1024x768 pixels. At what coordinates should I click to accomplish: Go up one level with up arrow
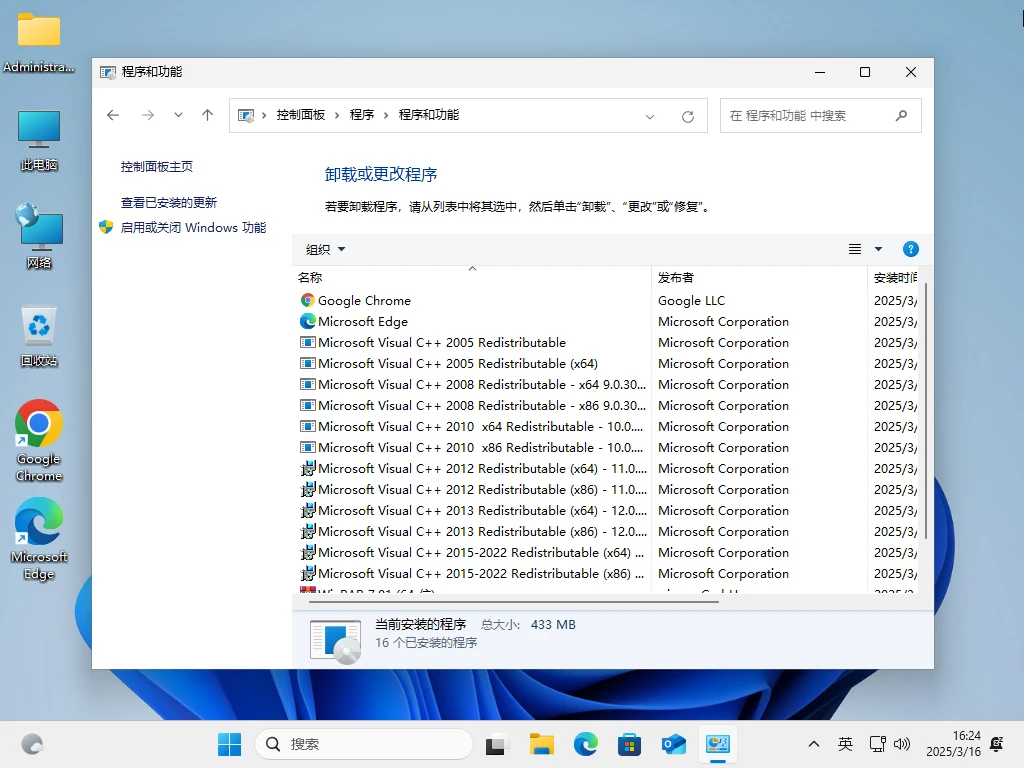pos(208,115)
